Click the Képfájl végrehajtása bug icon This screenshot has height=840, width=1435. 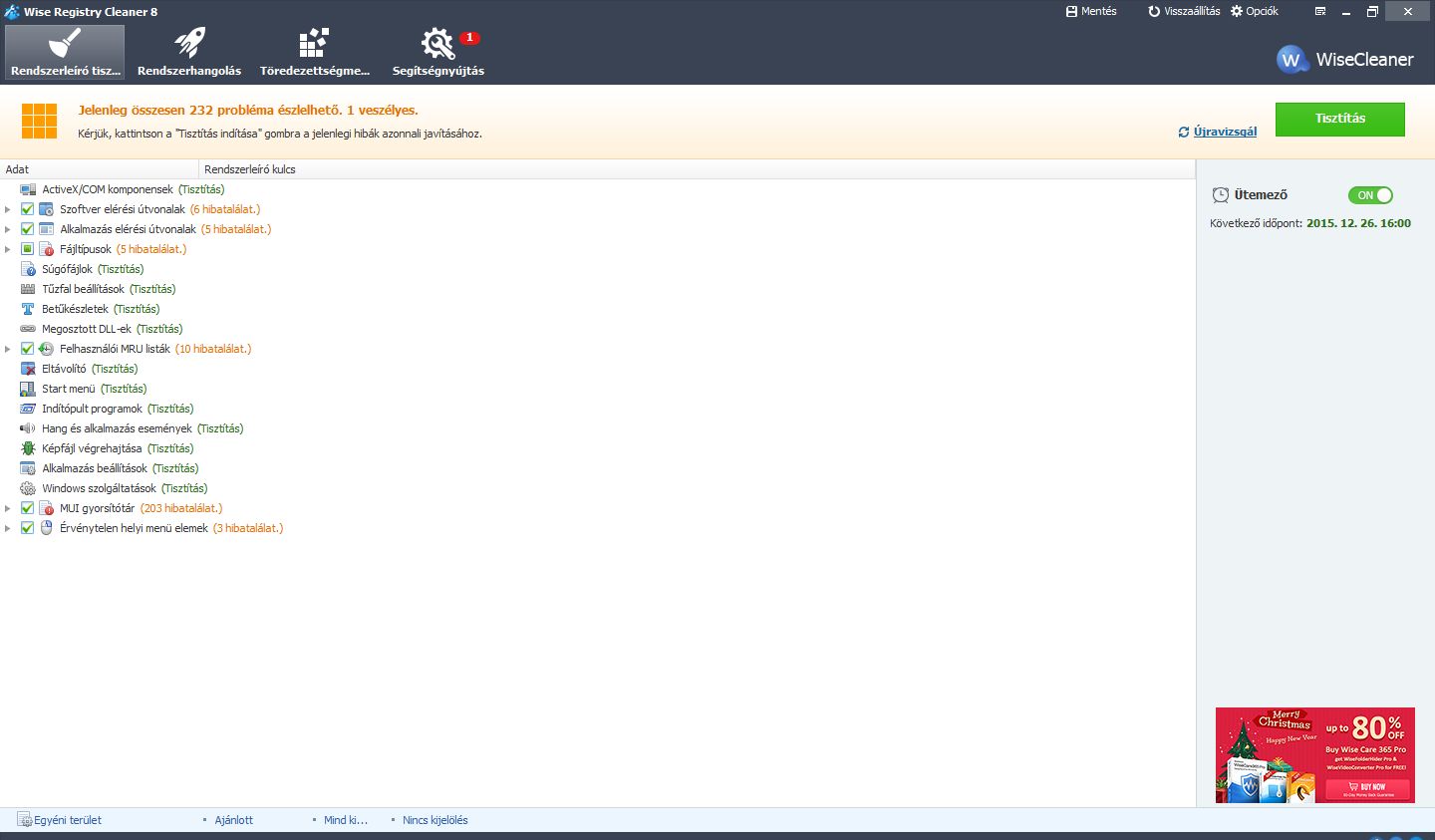pos(28,448)
